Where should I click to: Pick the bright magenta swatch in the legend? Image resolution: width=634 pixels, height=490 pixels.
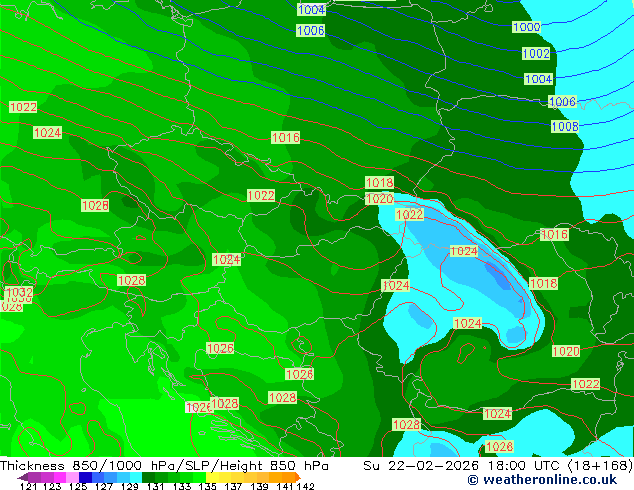[x=59, y=477]
